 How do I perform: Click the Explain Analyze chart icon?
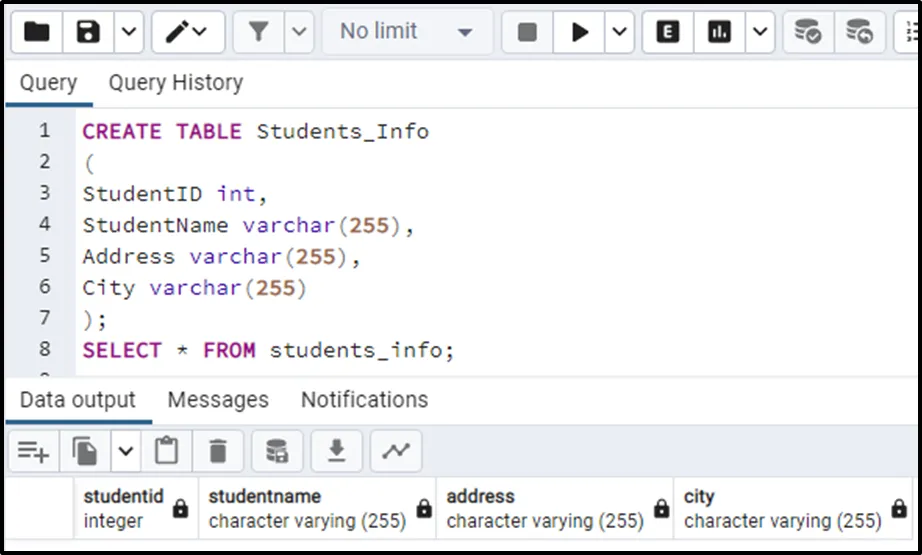[x=719, y=32]
